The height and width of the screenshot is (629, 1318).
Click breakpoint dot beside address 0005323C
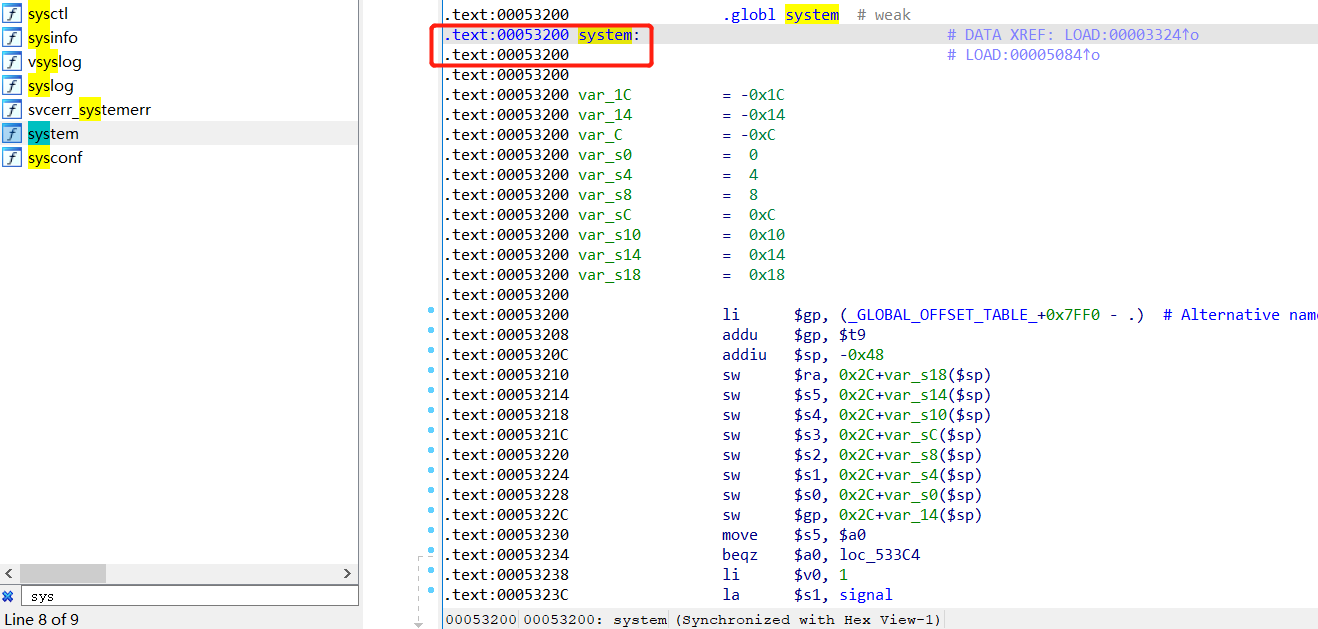click(x=431, y=592)
